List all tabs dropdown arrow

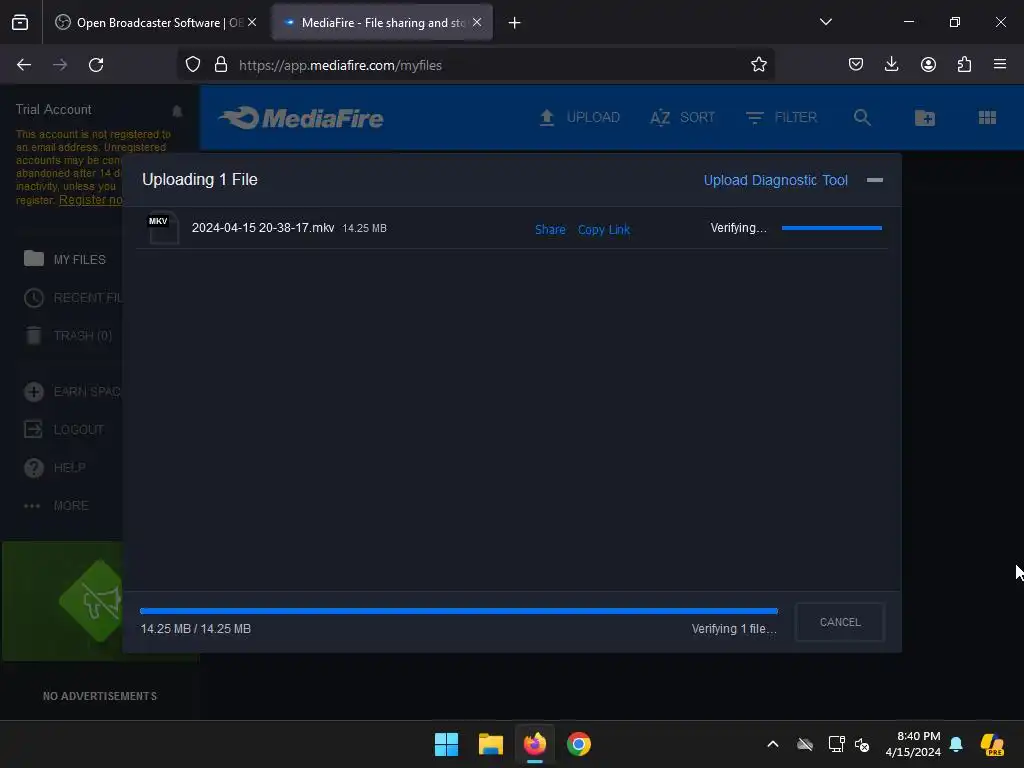click(825, 22)
